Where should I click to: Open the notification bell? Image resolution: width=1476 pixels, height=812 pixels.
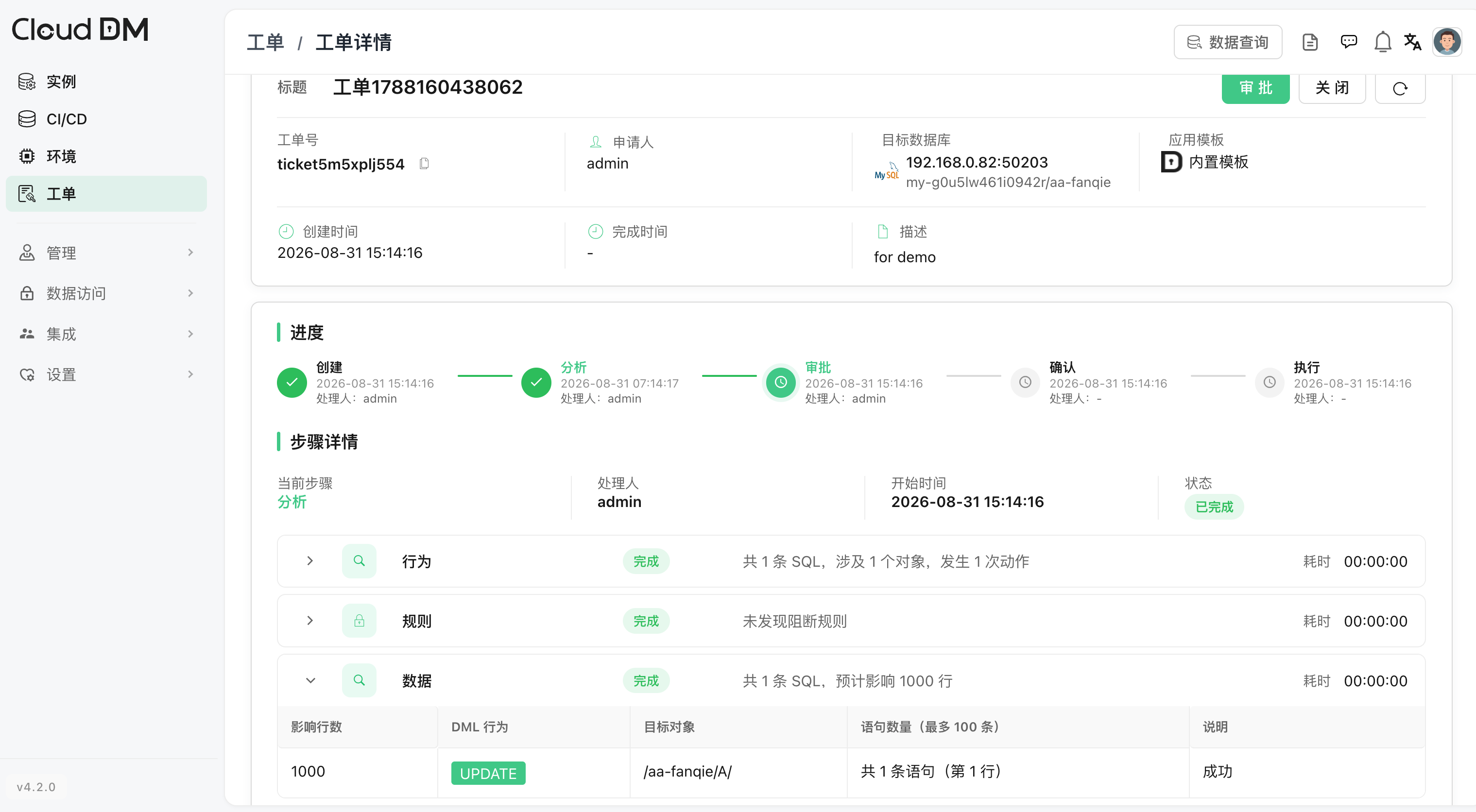(x=1383, y=42)
